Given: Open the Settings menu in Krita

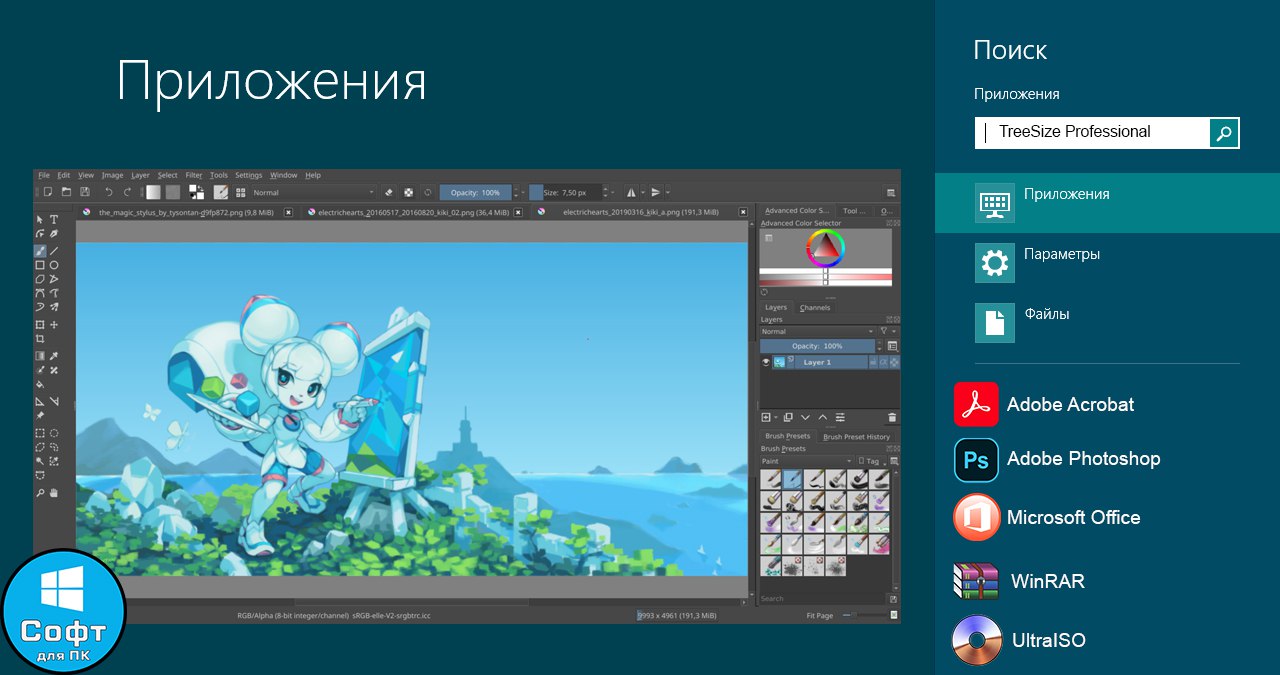Looking at the screenshot, I should (x=248, y=175).
